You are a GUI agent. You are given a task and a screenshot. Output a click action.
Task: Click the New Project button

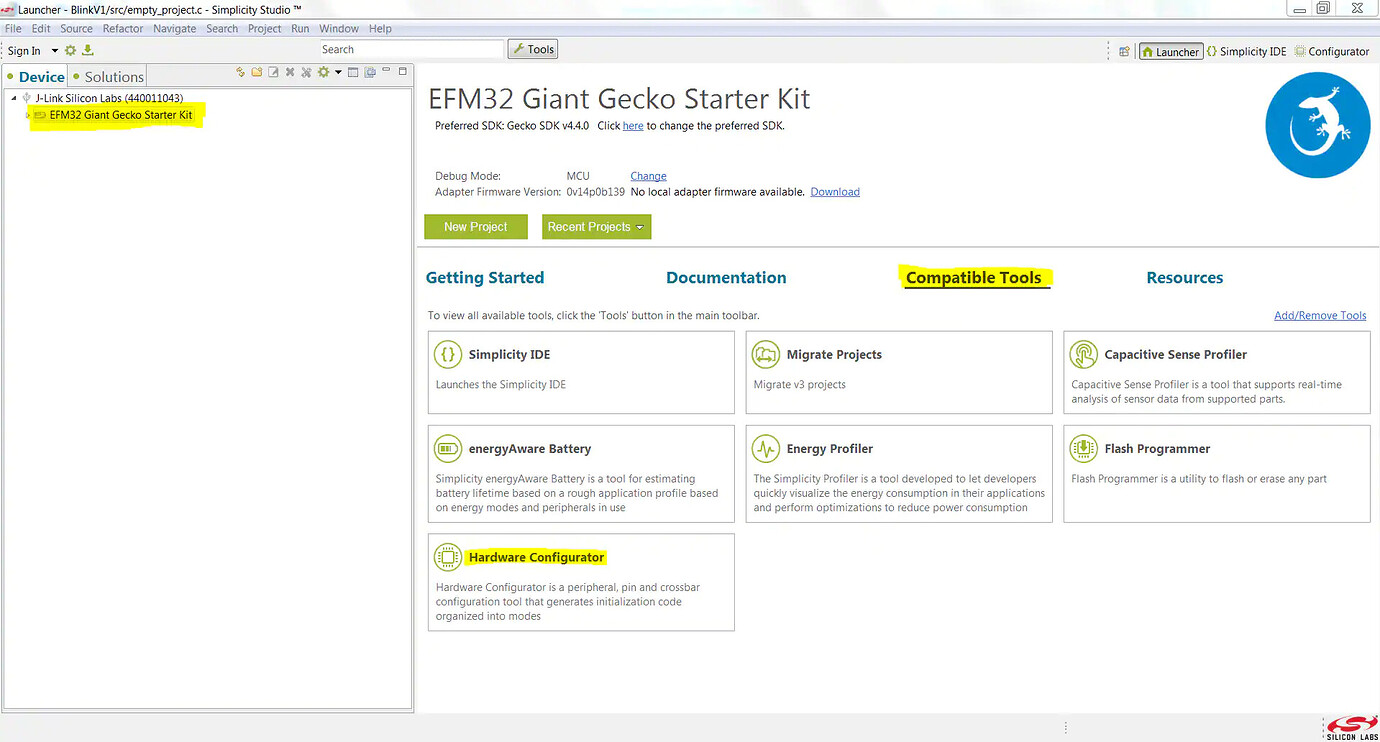(x=475, y=226)
